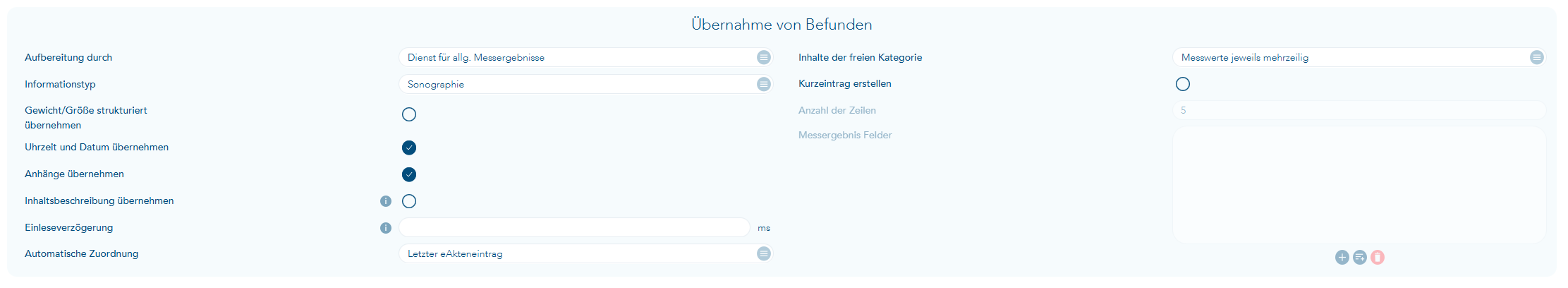The height and width of the screenshot is (288, 1568).
Task: Enable Inhaltsbeschreibung übernehmen checkbox
Action: tap(409, 201)
